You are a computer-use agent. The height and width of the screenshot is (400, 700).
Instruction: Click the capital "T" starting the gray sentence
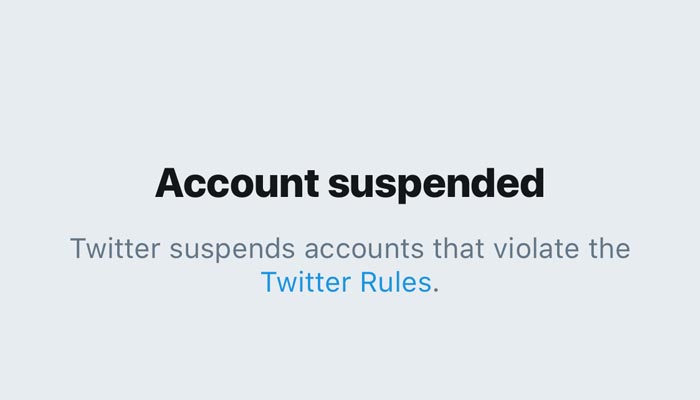(x=77, y=248)
